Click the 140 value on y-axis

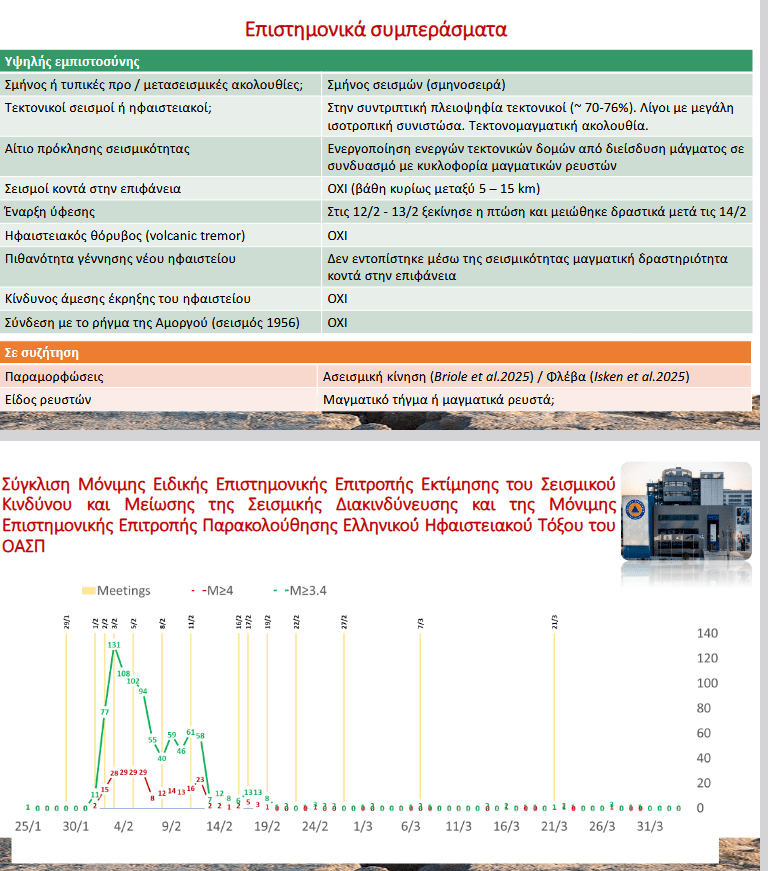708,633
